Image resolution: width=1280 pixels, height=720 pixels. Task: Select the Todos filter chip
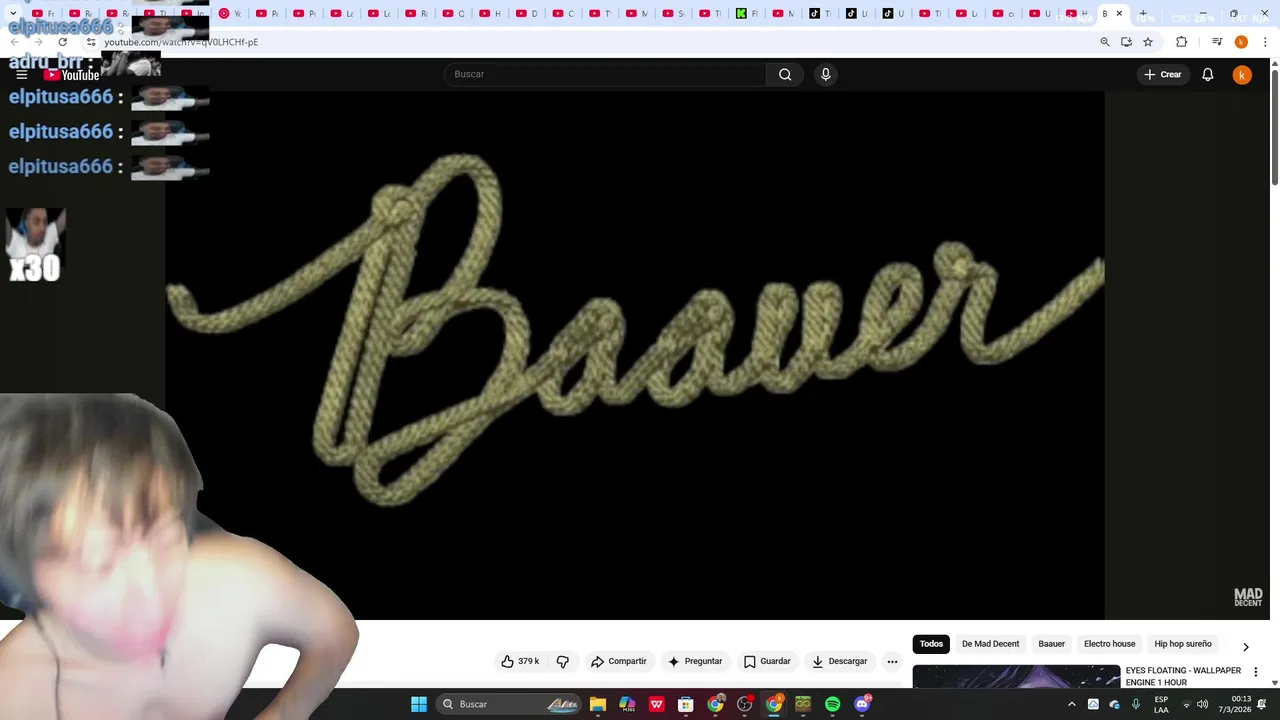[931, 644]
